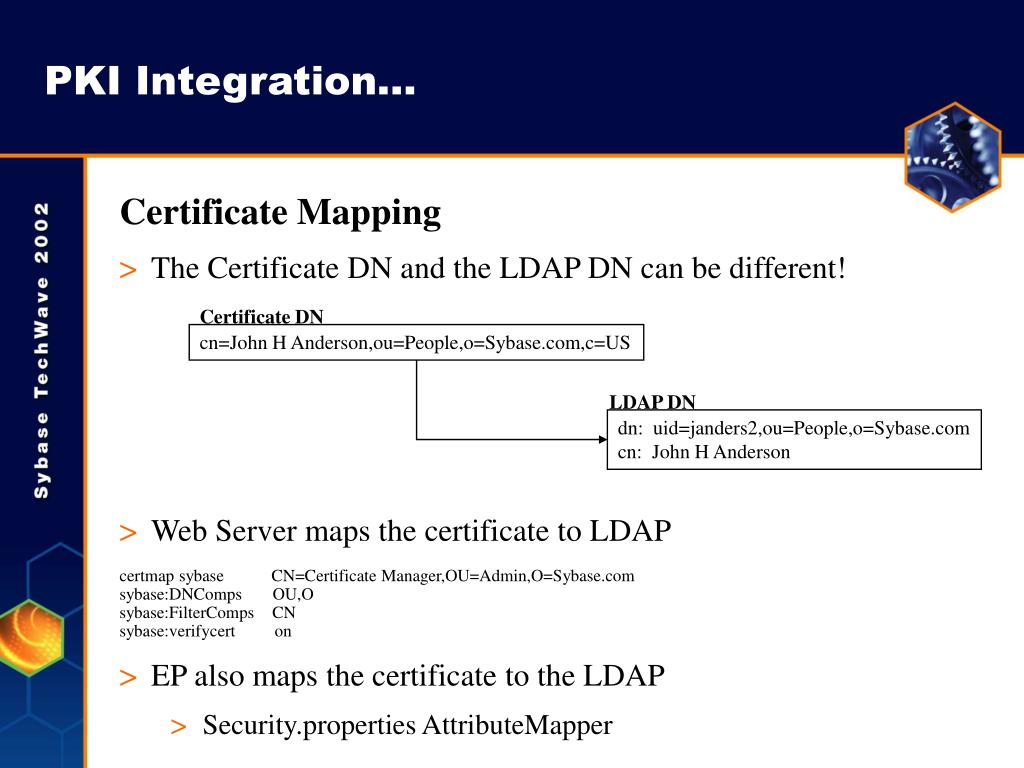1024x768 pixels.
Task: Click the 'sybase:DNComps' entry
Action: coord(180,594)
